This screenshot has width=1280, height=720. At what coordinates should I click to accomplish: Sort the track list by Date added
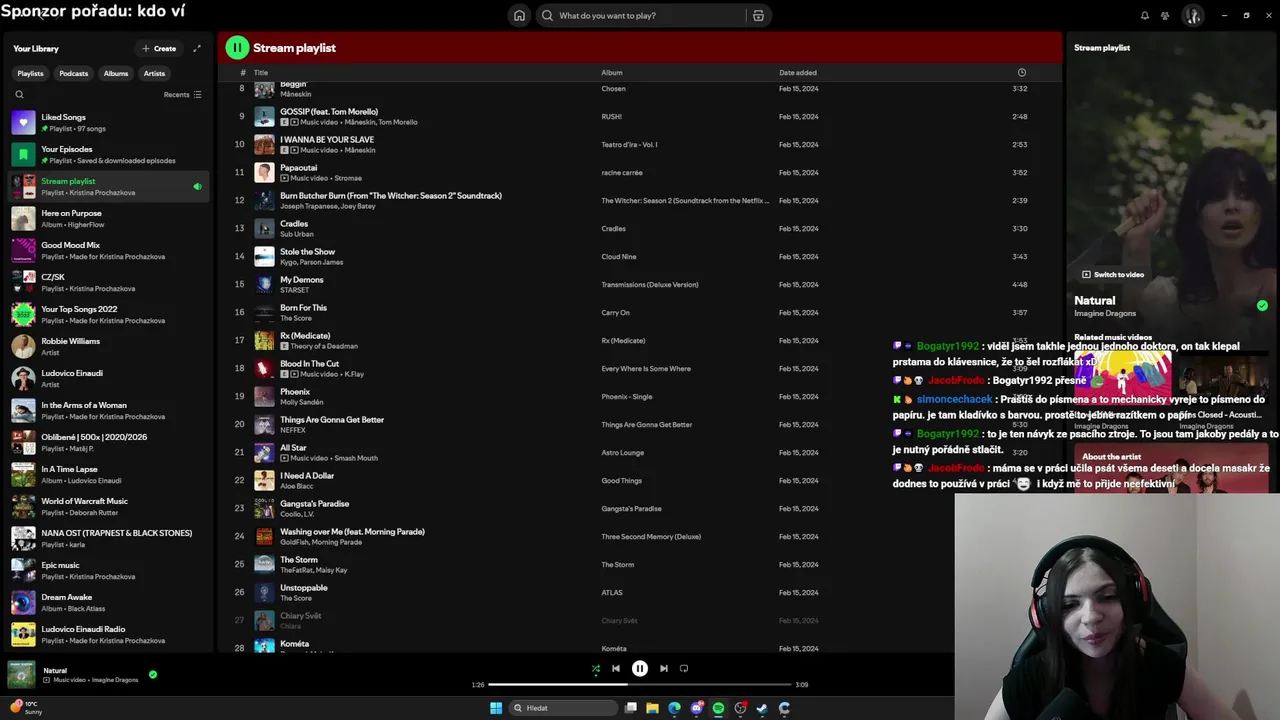pyautogui.click(x=797, y=72)
